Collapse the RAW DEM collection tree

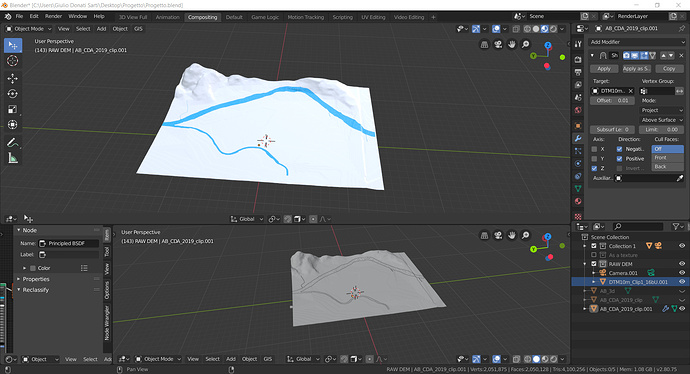(585, 264)
